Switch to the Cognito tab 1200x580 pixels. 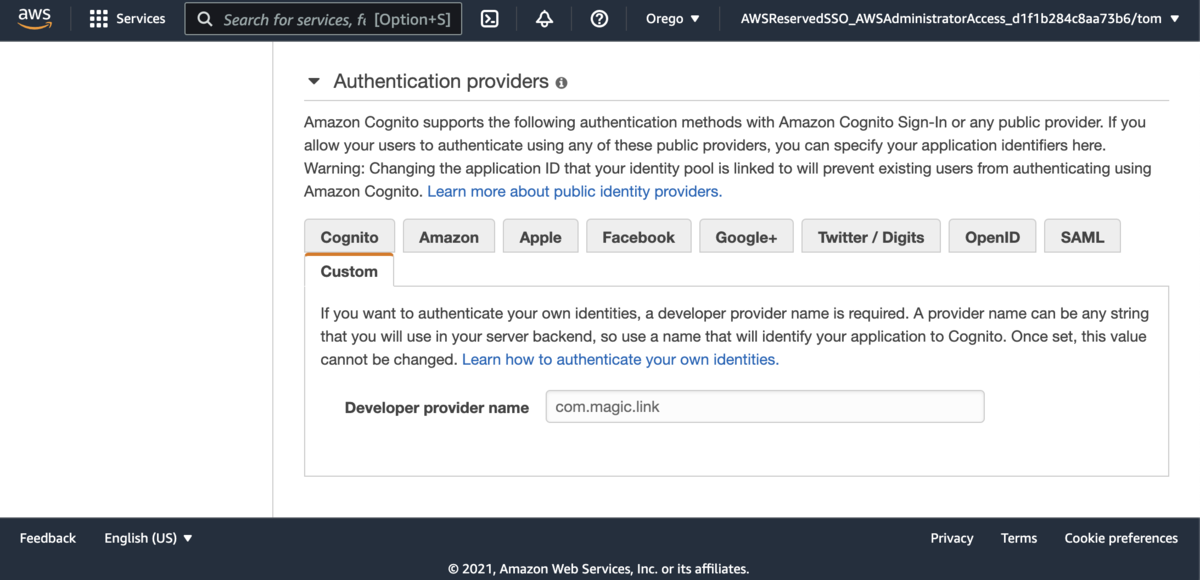click(x=349, y=237)
